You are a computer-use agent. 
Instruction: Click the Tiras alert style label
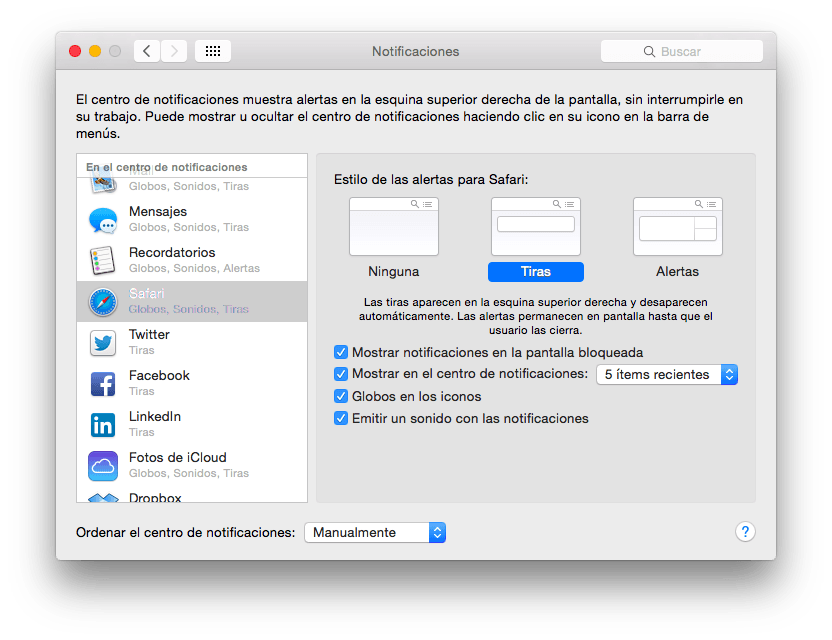click(x=535, y=272)
